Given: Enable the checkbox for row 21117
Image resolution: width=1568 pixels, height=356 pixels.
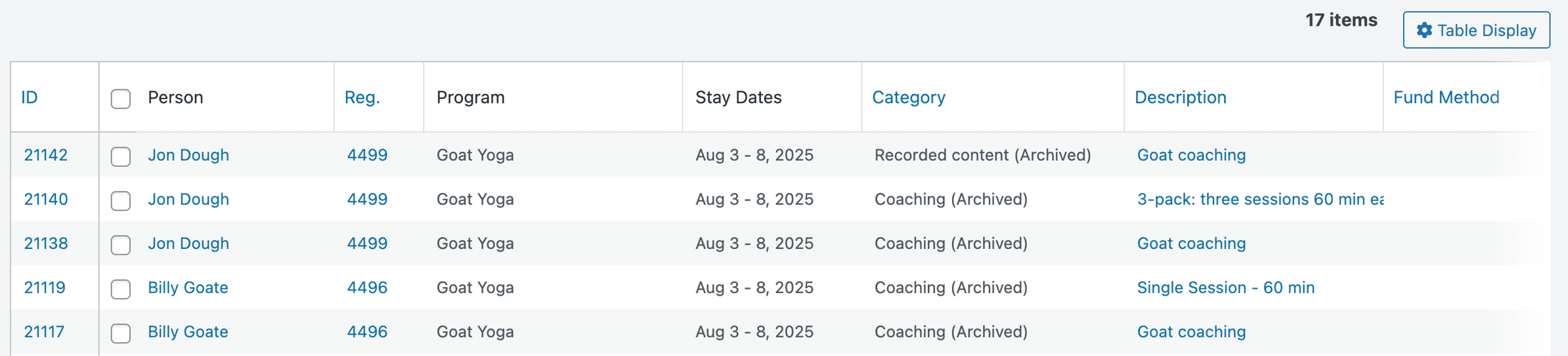Looking at the screenshot, I should click(x=121, y=332).
